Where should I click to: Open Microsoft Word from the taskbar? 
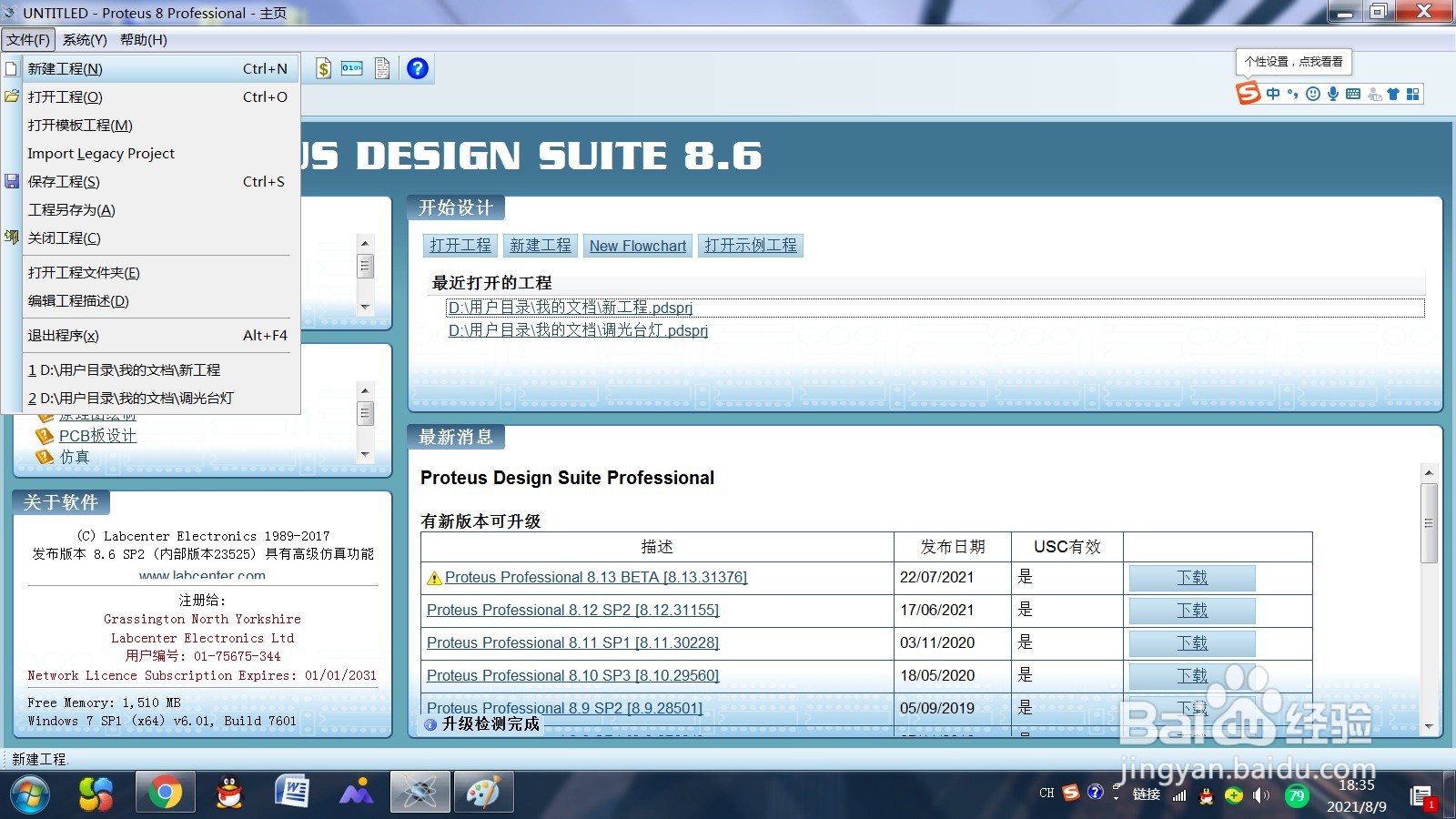292,794
